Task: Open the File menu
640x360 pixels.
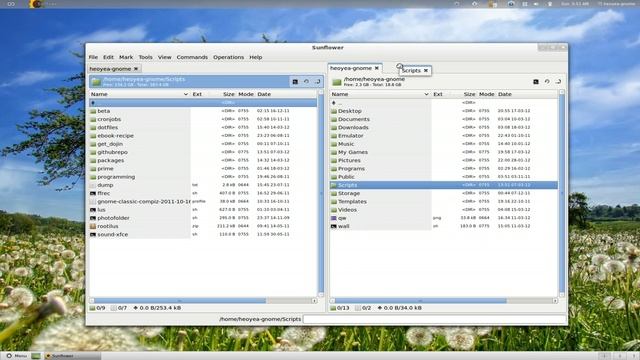Action: 93,57
